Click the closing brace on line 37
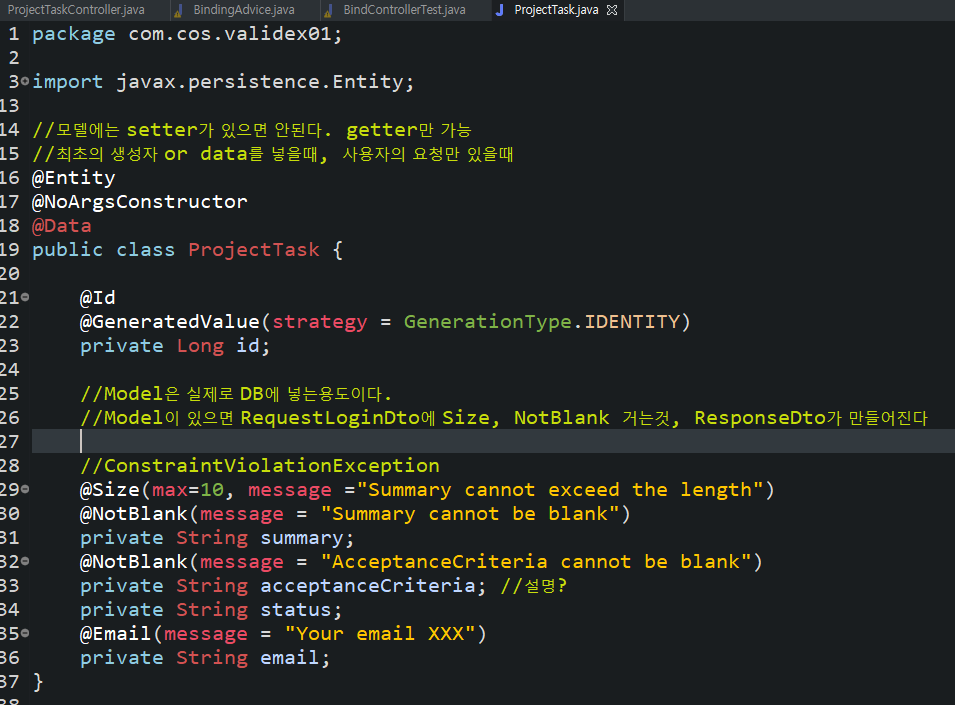The width and height of the screenshot is (955, 705). [38, 682]
